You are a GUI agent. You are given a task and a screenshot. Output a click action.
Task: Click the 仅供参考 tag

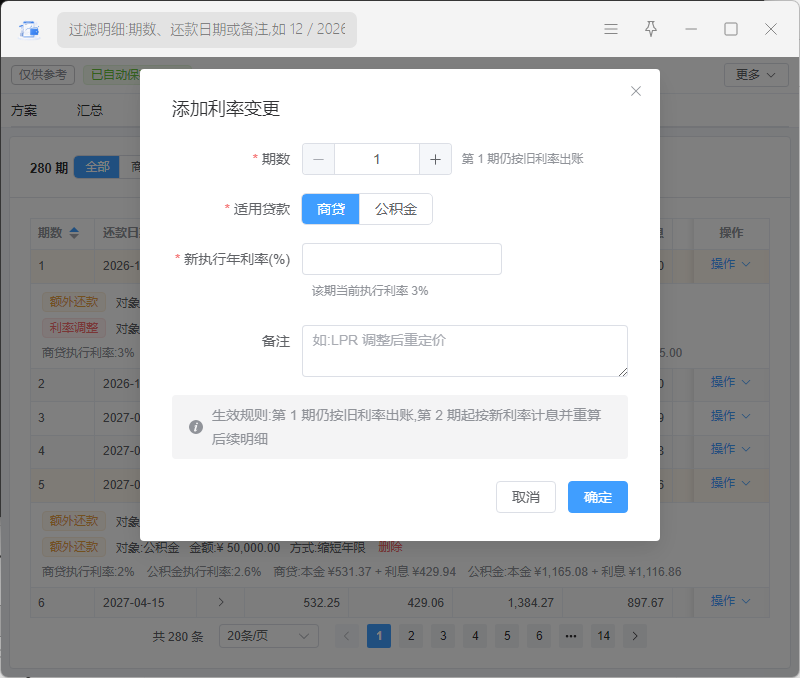pyautogui.click(x=43, y=75)
